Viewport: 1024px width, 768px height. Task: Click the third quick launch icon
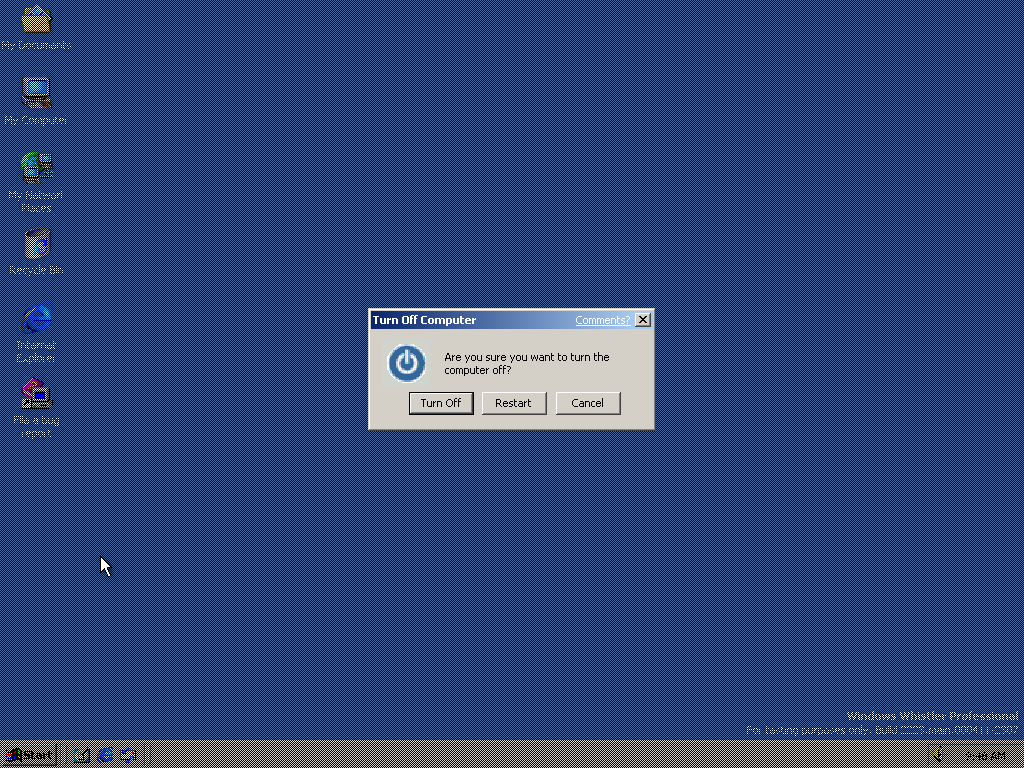point(128,756)
